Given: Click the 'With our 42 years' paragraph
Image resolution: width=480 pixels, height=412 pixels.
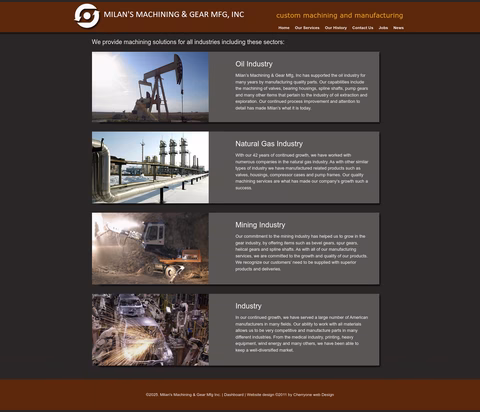Looking at the screenshot, I should click(x=302, y=171).
